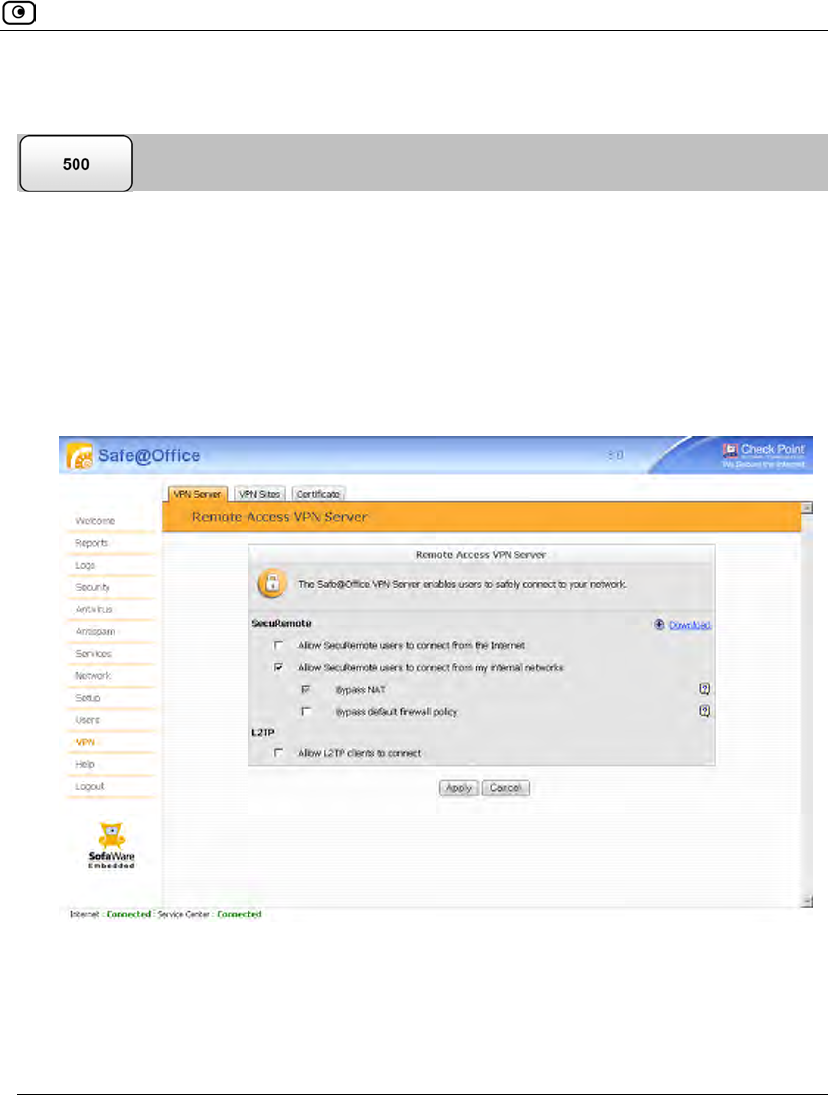Viewport: 828px width, 1095px height.
Task: Click the scrollbar down arrow
Action: point(807,901)
